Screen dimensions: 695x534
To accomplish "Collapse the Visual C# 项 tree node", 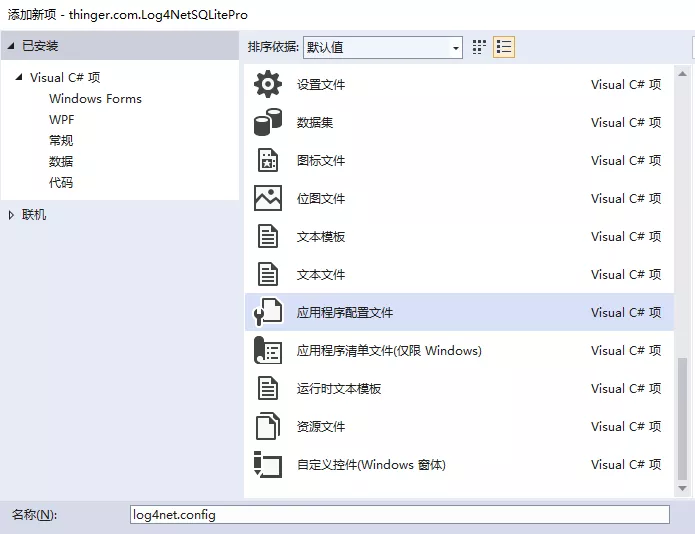I will click(19, 78).
